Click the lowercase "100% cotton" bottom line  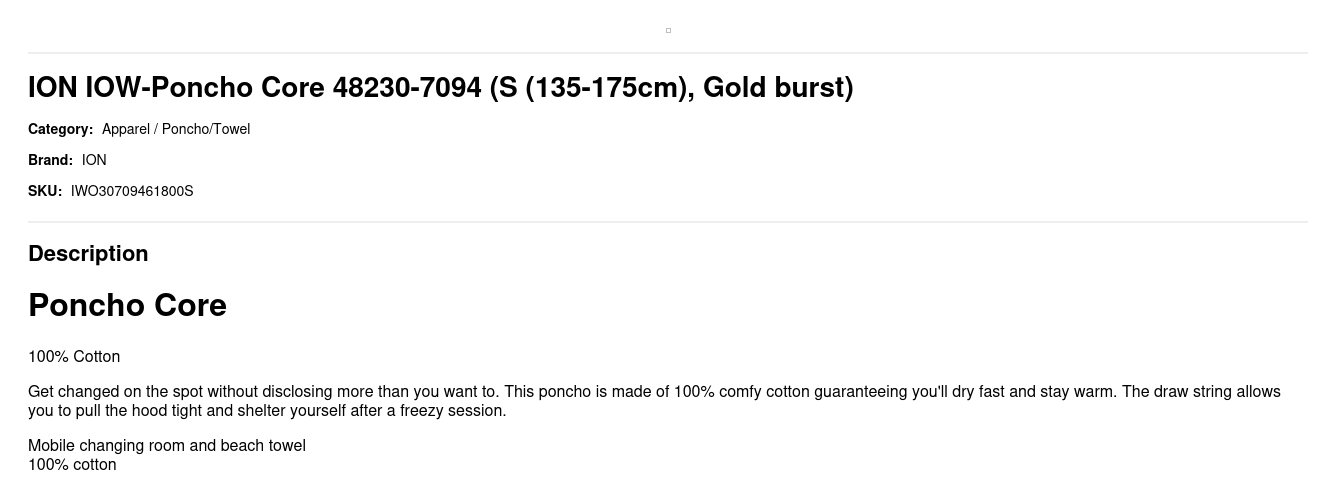pyautogui.click(x=72, y=465)
